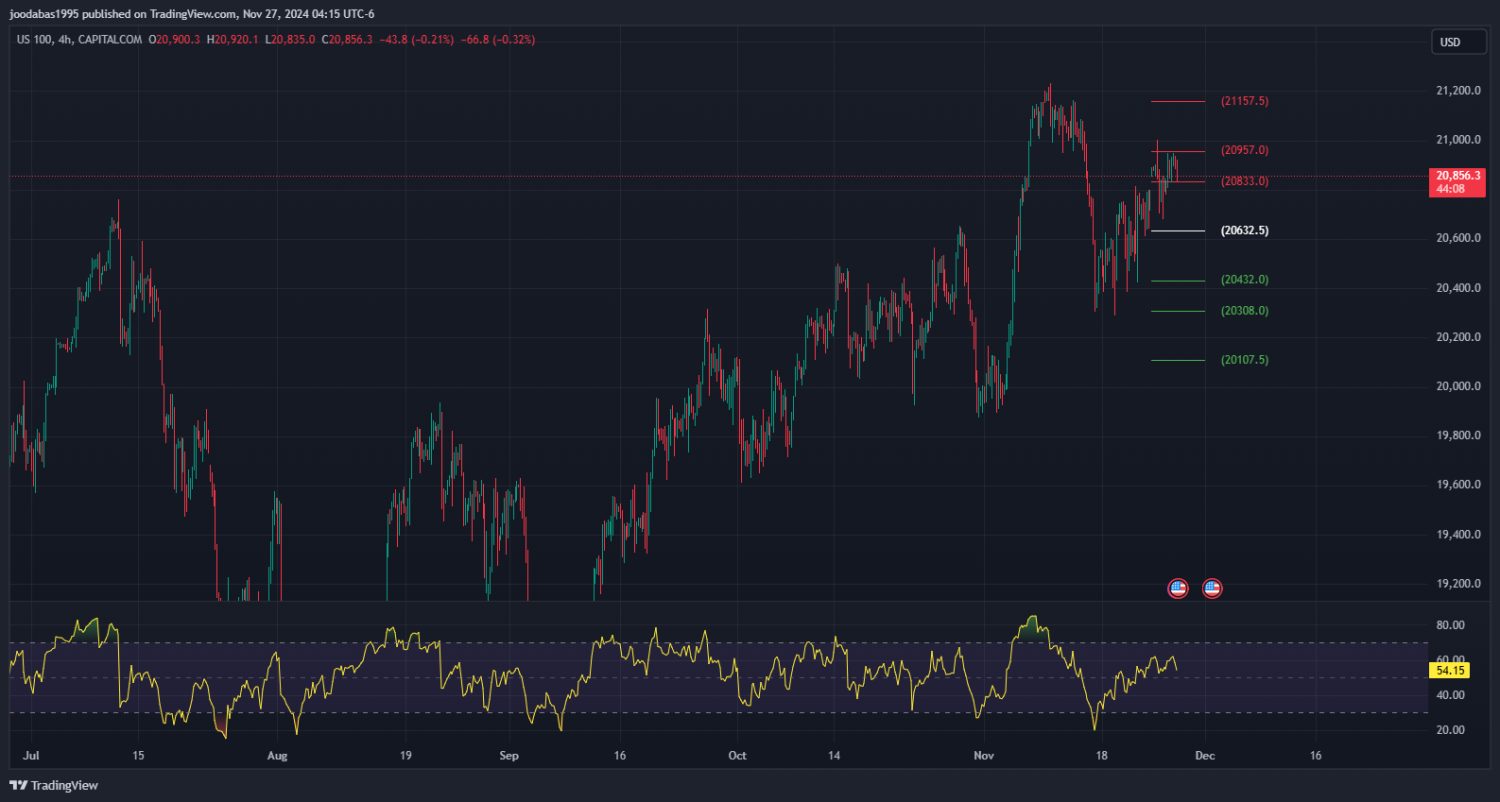Click the TradingView logo at the bottom

pyautogui.click(x=55, y=786)
